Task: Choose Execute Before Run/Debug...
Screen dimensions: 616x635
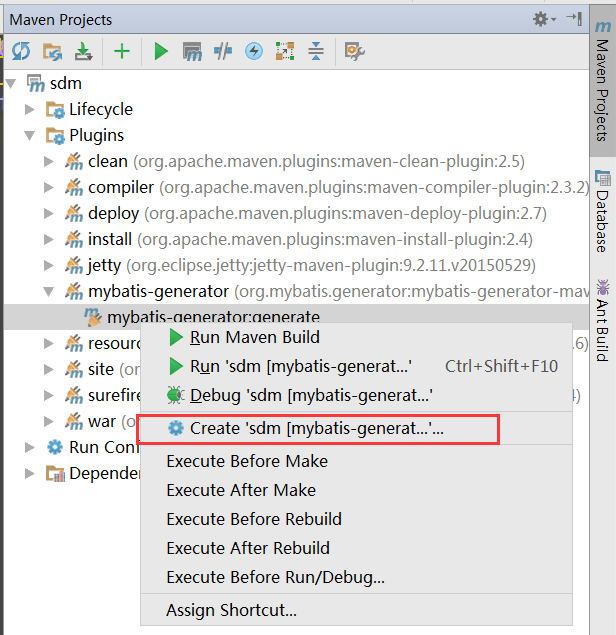Action: pyautogui.click(x=356, y=577)
